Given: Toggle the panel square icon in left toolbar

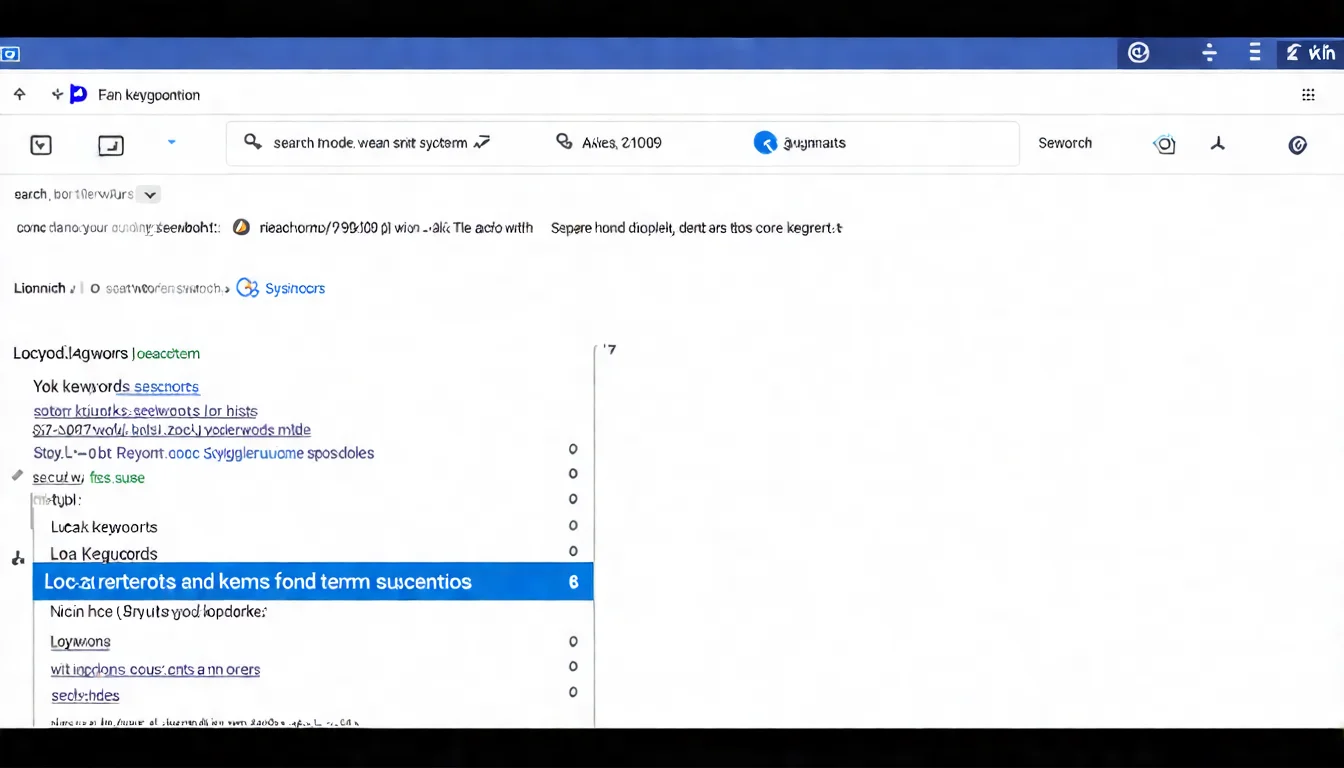Looking at the screenshot, I should click(110, 146).
